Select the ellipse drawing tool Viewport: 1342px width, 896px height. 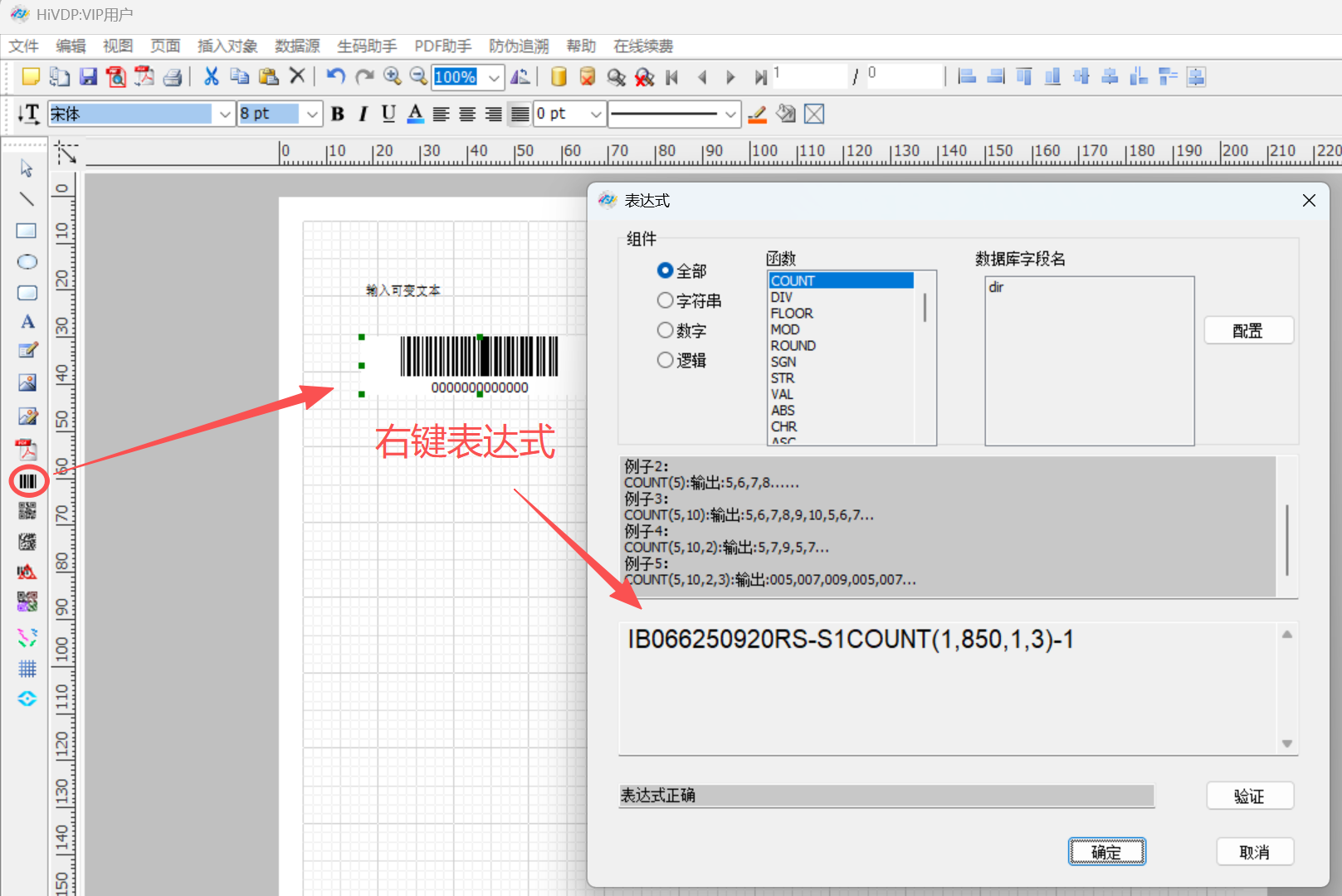(27, 262)
